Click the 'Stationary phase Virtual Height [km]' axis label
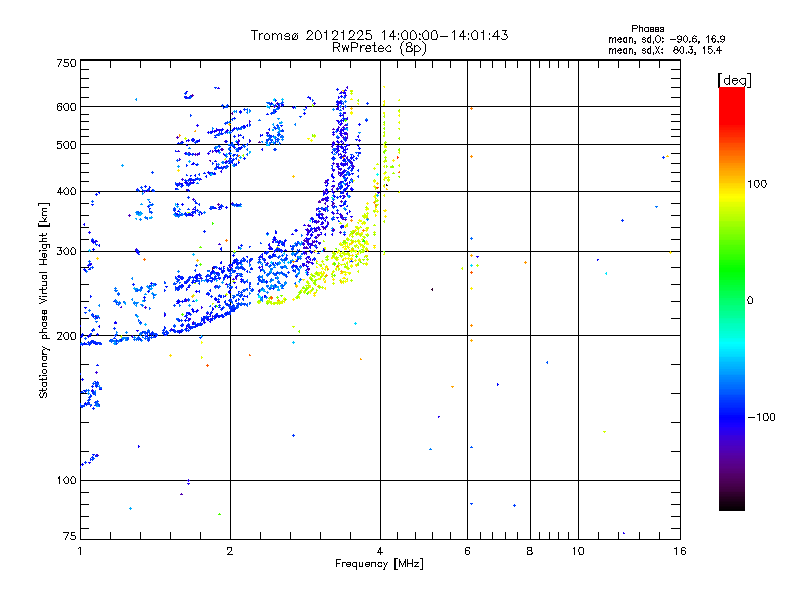Screen dimensions: 800x600 [43, 301]
